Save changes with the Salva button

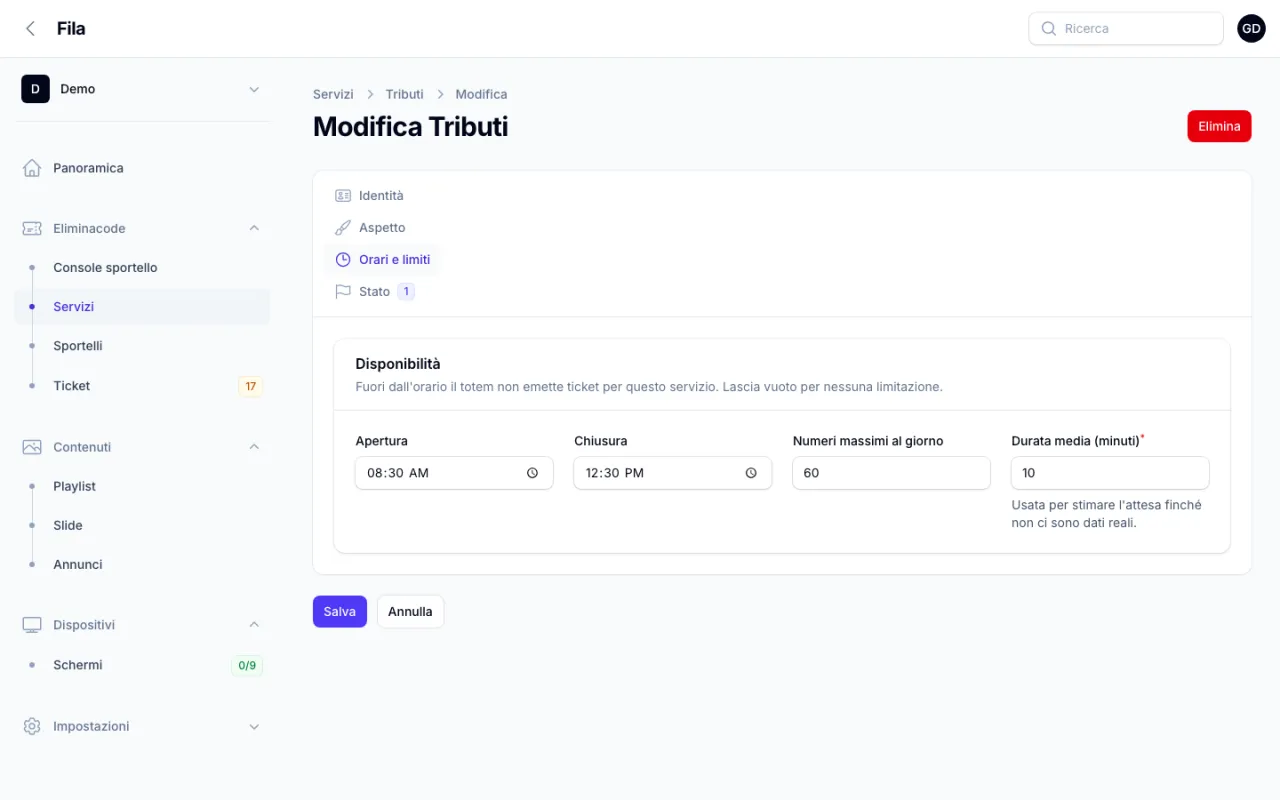click(340, 611)
